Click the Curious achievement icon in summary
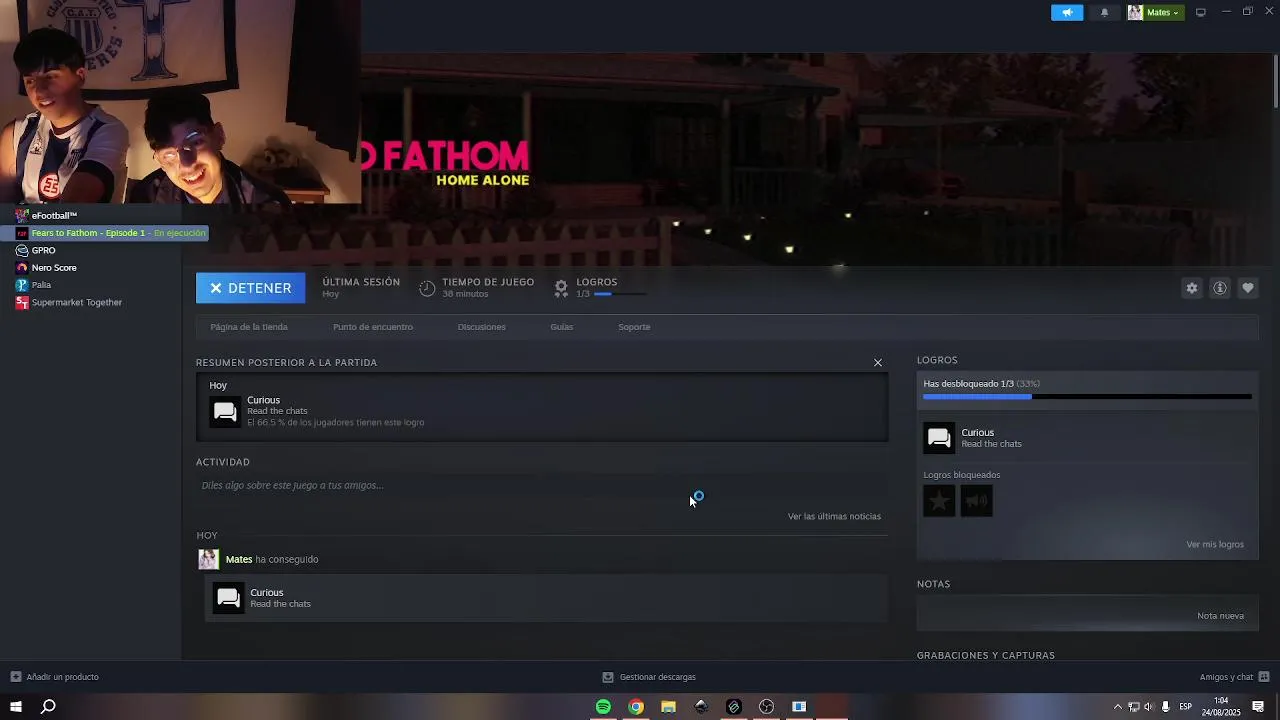 tap(225, 411)
